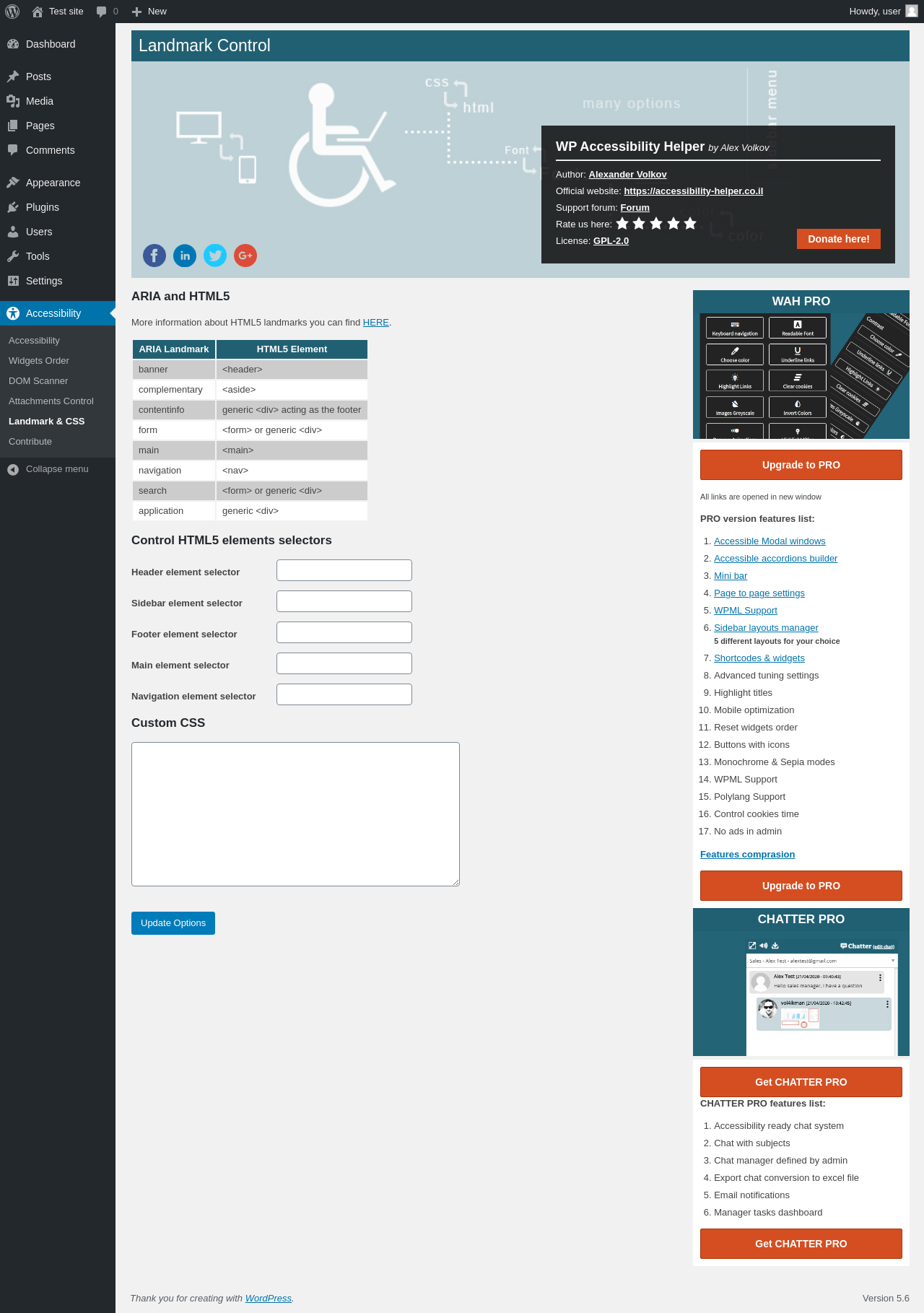Open the Mini bar feature link

(731, 576)
